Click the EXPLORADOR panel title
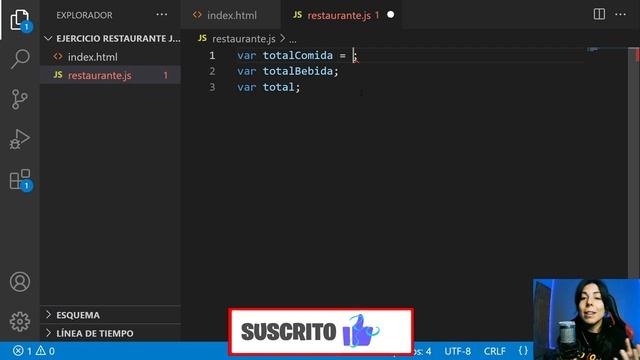Viewport: 640px width, 360px height. click(x=84, y=15)
